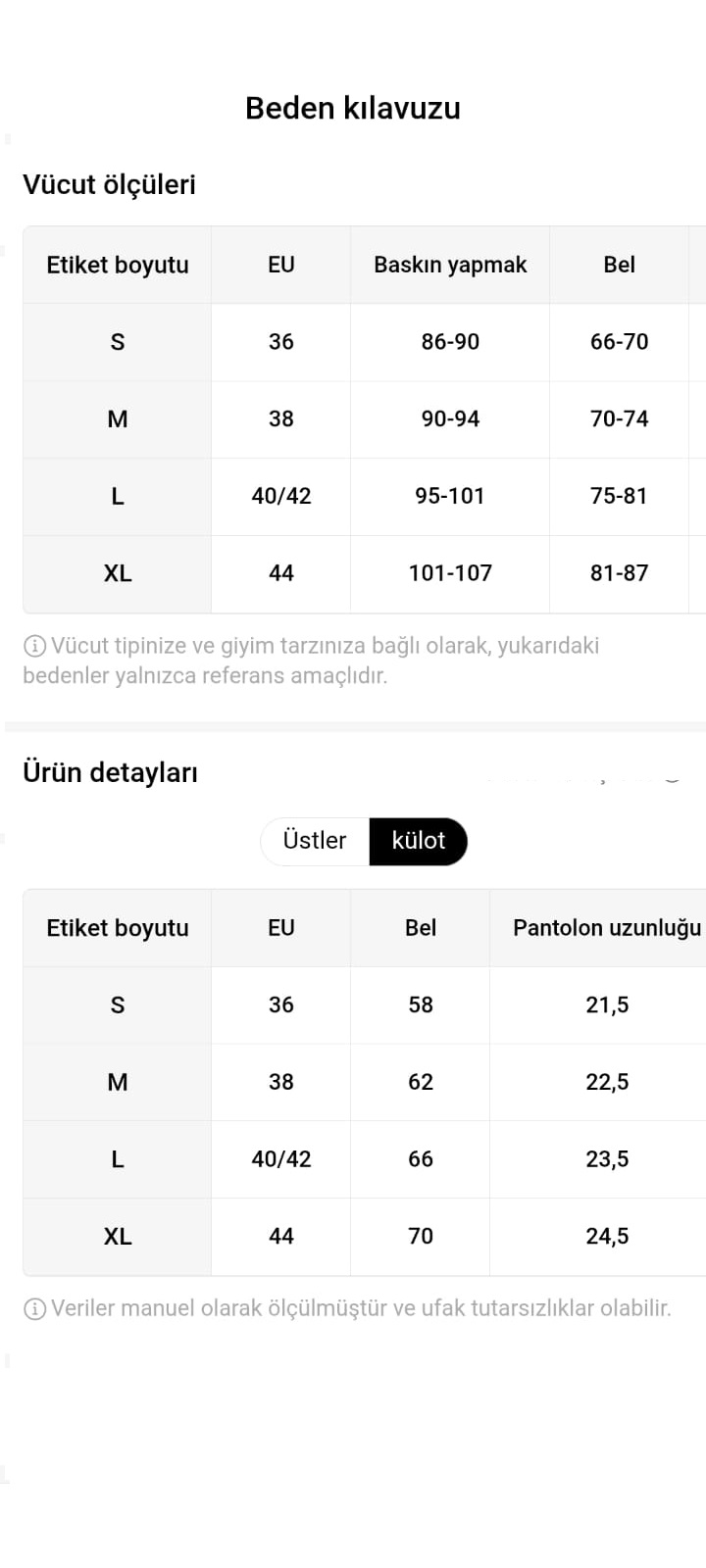Screen dimensions: 706x1568
Task: Tap info icon beside Veriler manuel note
Action: click(x=34, y=1308)
